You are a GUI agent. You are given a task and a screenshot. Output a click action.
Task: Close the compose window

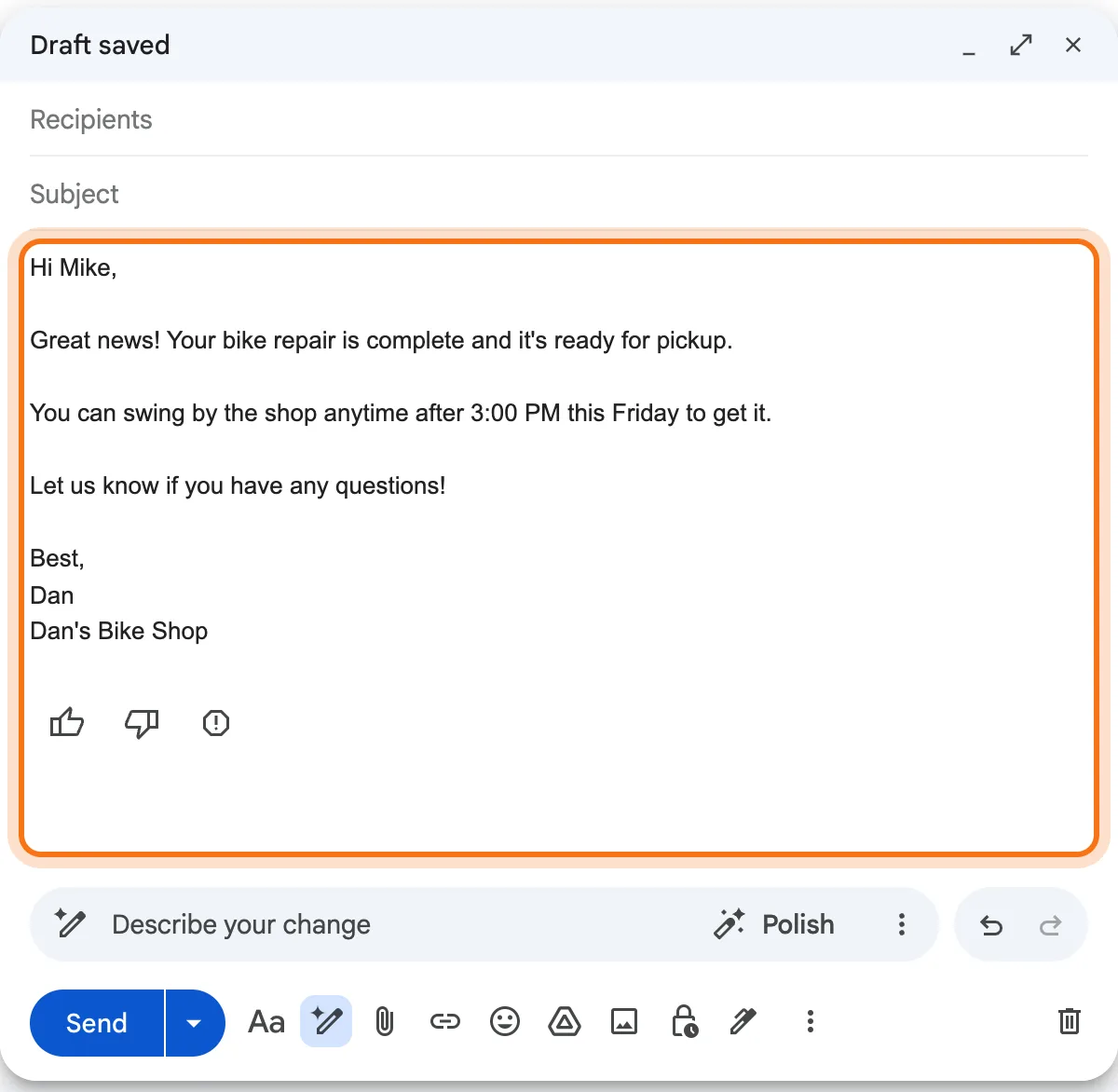click(x=1073, y=45)
